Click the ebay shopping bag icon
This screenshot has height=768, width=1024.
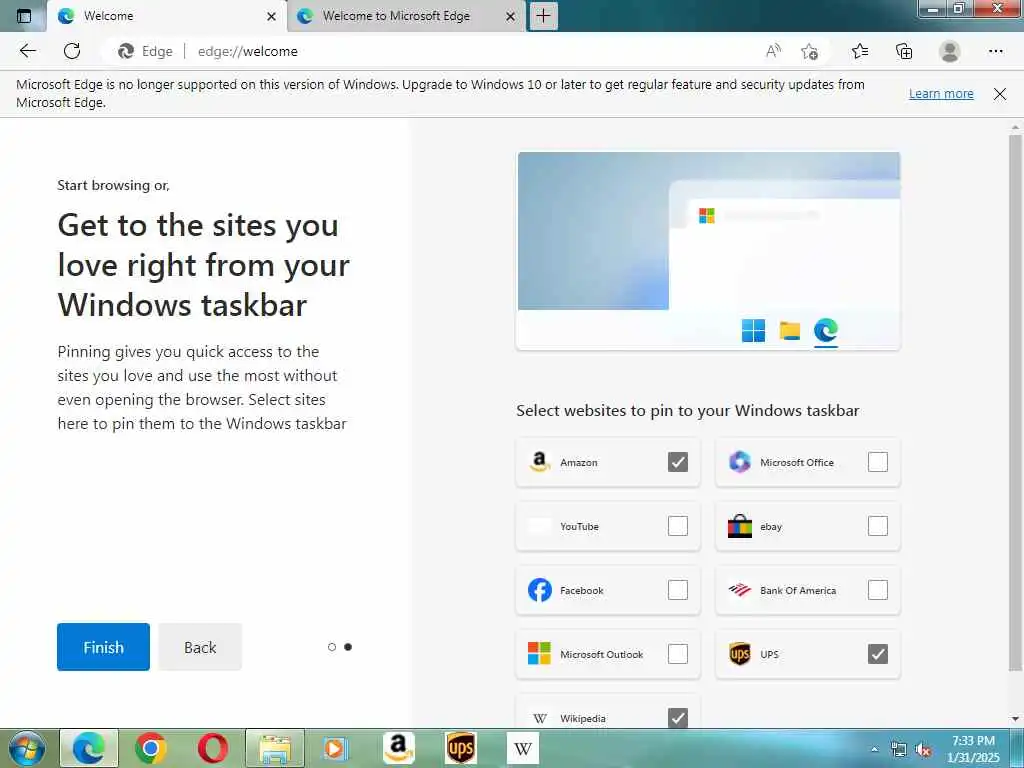pos(739,526)
